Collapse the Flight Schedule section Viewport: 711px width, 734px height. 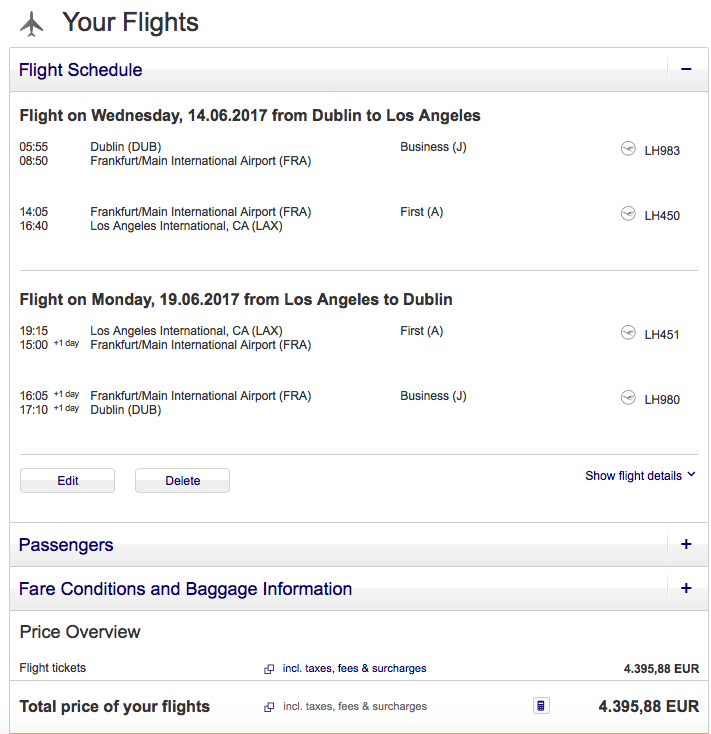pyautogui.click(x=686, y=70)
